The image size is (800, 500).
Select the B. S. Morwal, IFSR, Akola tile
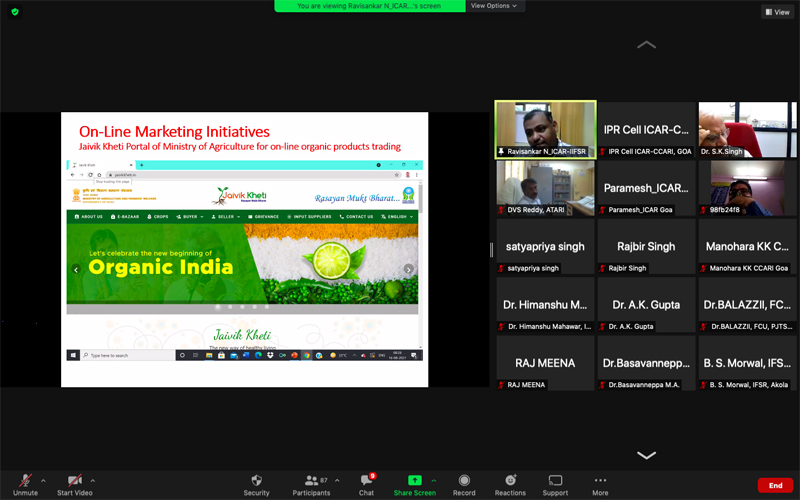tap(747, 363)
